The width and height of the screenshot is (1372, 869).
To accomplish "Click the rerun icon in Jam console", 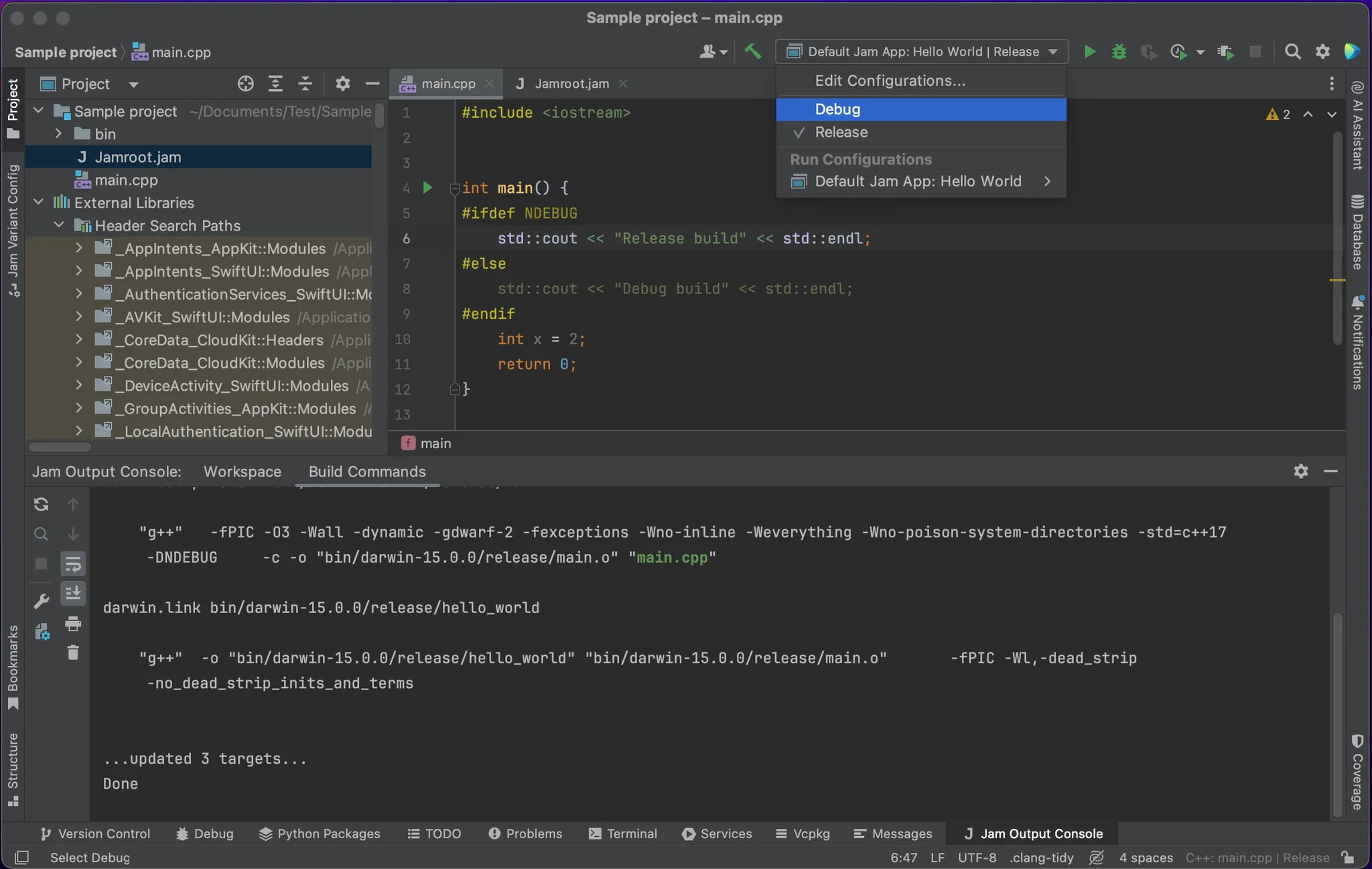I will point(41,504).
